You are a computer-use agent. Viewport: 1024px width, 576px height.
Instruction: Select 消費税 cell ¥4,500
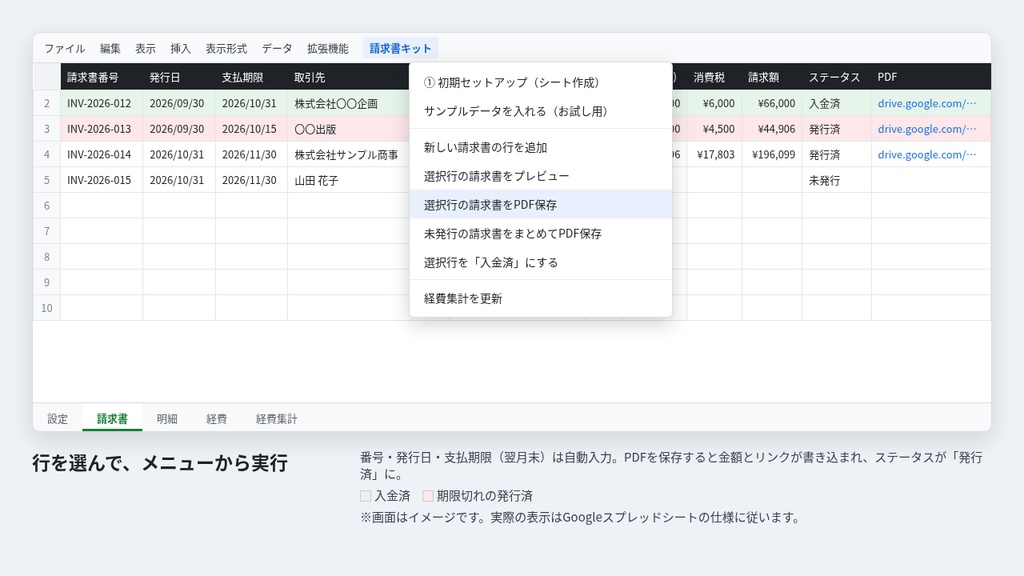point(714,129)
